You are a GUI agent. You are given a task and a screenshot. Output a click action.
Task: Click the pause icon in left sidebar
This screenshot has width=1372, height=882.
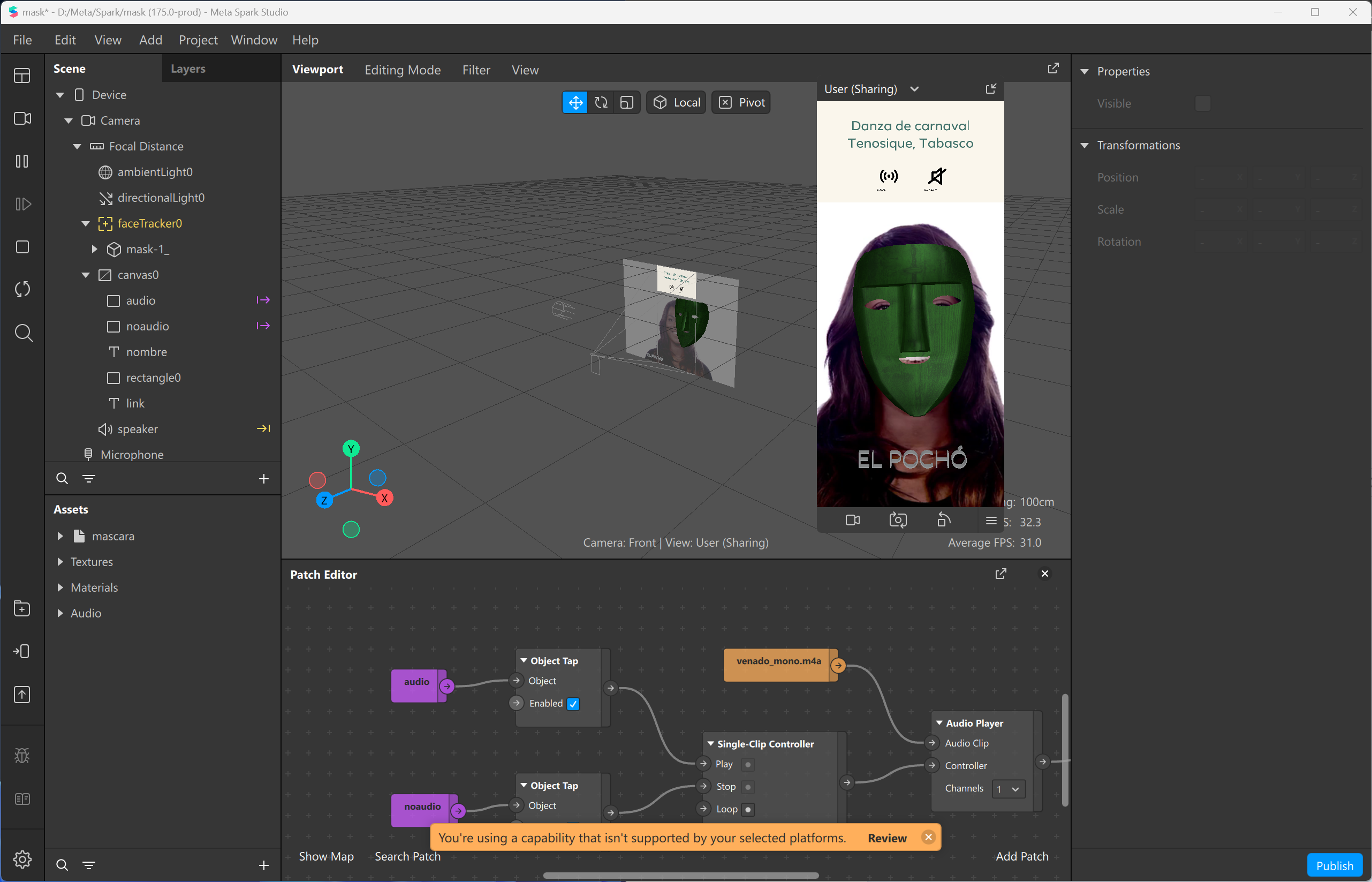[22, 162]
